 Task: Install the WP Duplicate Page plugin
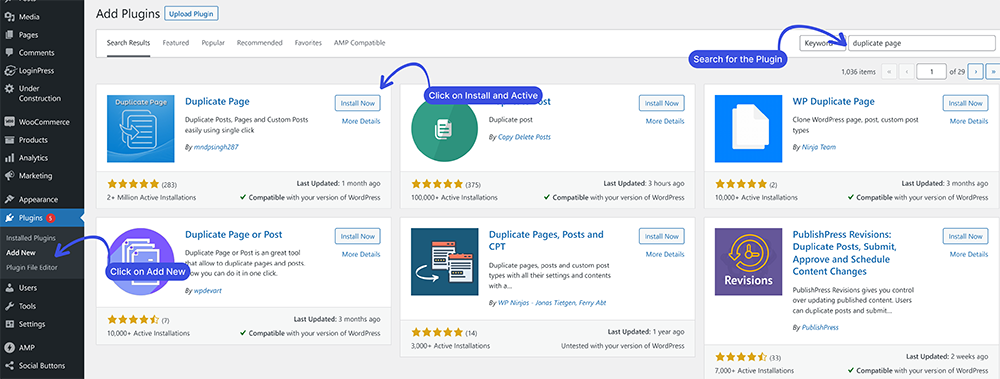(x=965, y=103)
